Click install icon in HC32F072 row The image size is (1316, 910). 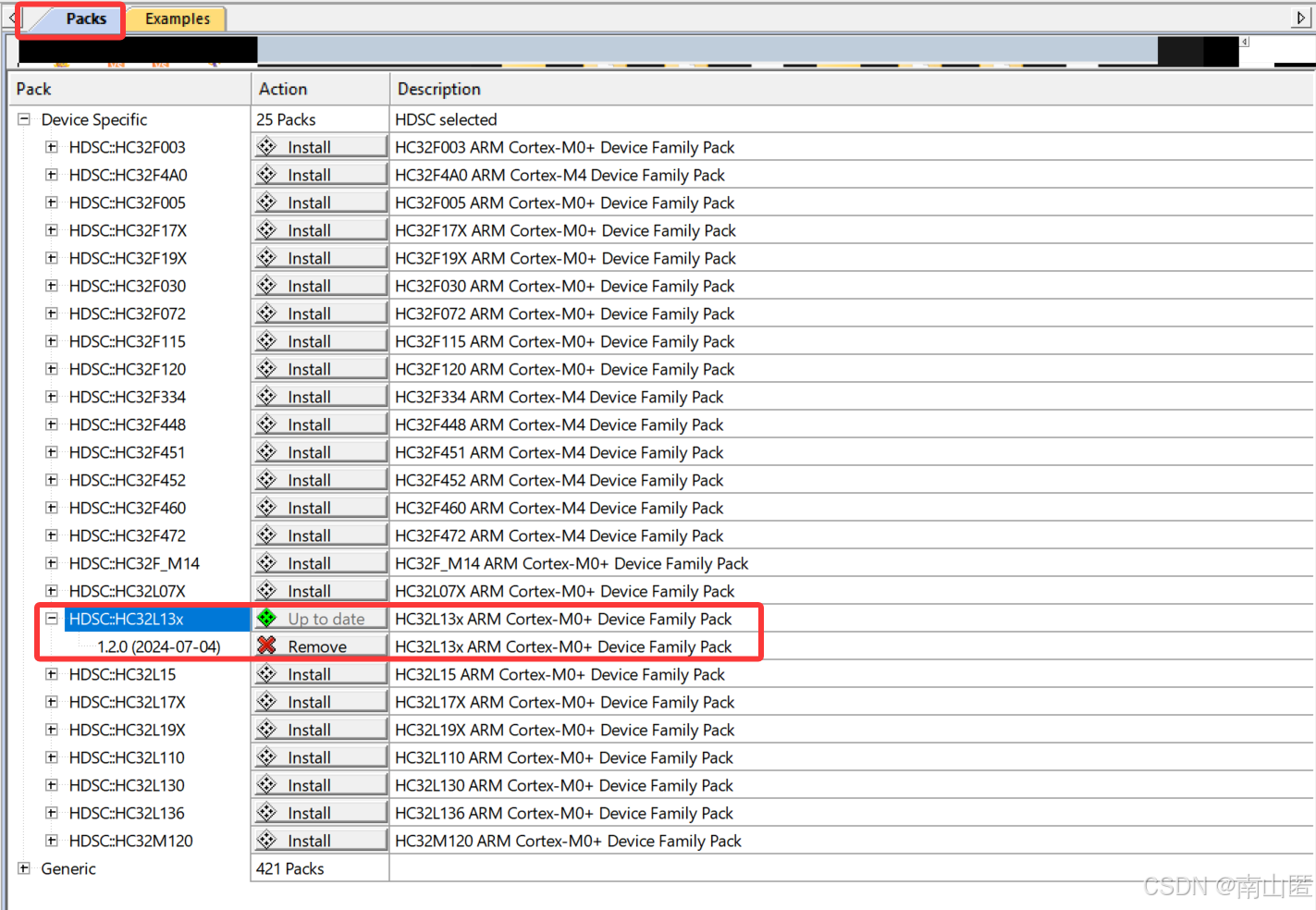[x=267, y=313]
